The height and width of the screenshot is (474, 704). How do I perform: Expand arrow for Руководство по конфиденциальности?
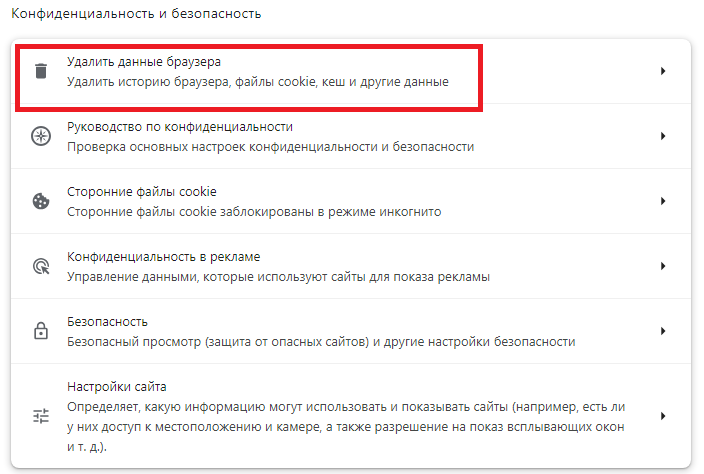[x=662, y=136]
